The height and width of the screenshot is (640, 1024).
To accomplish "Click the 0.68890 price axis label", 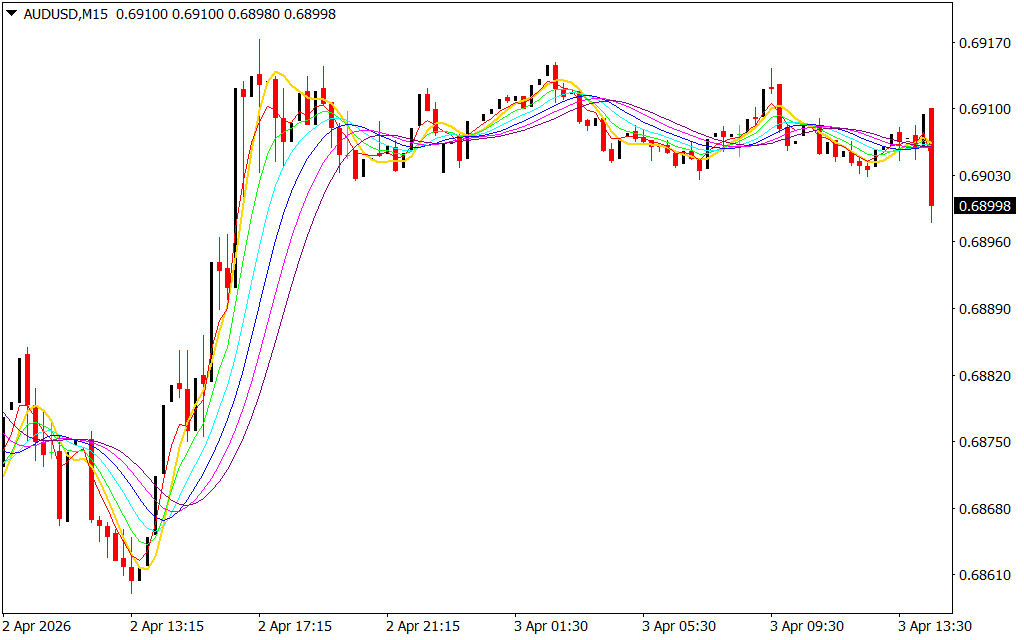I will 984,309.
